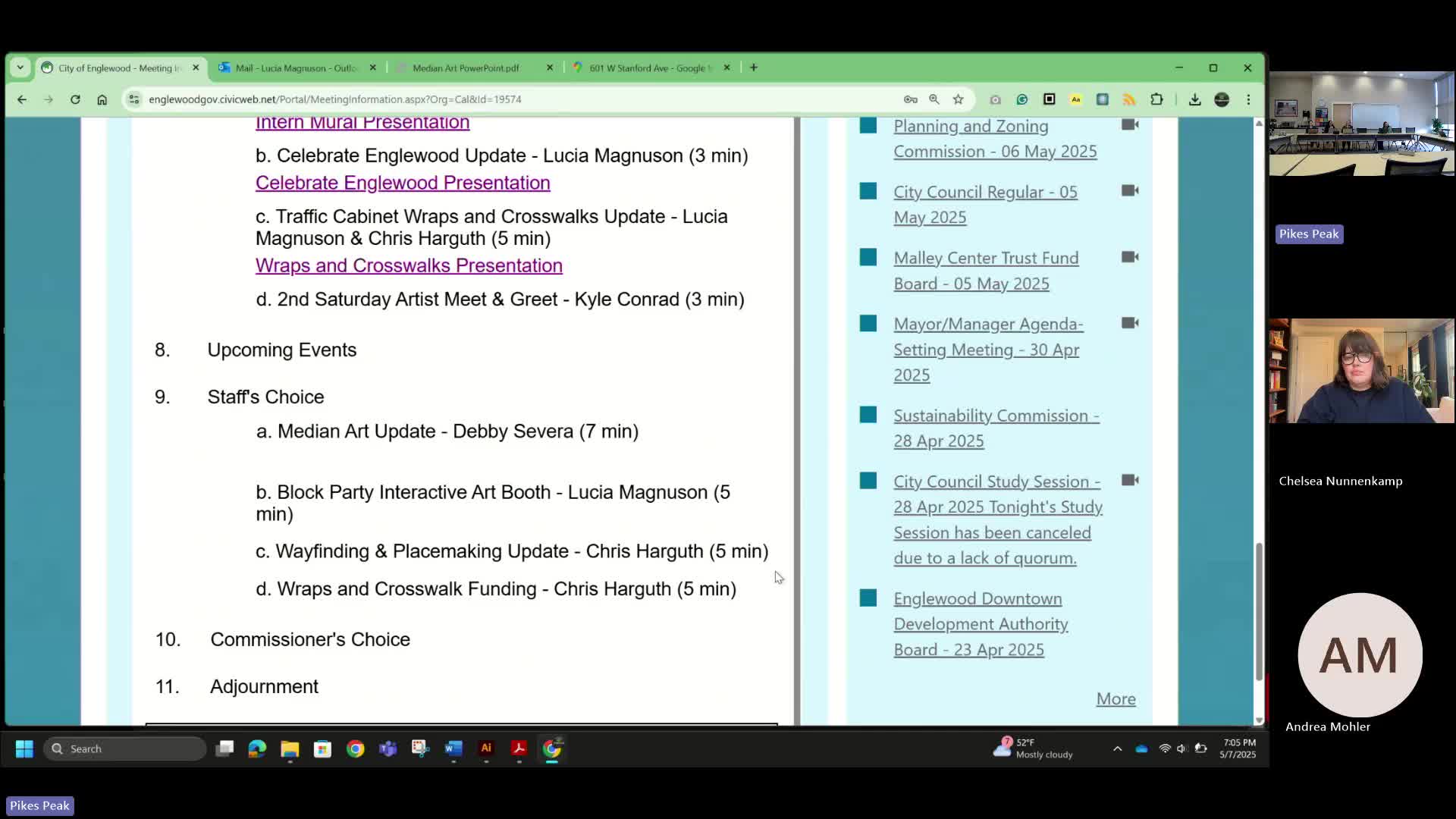1456x819 pixels.
Task: Switch to Median Art PowerPoint.pdf tab
Action: pyautogui.click(x=466, y=68)
